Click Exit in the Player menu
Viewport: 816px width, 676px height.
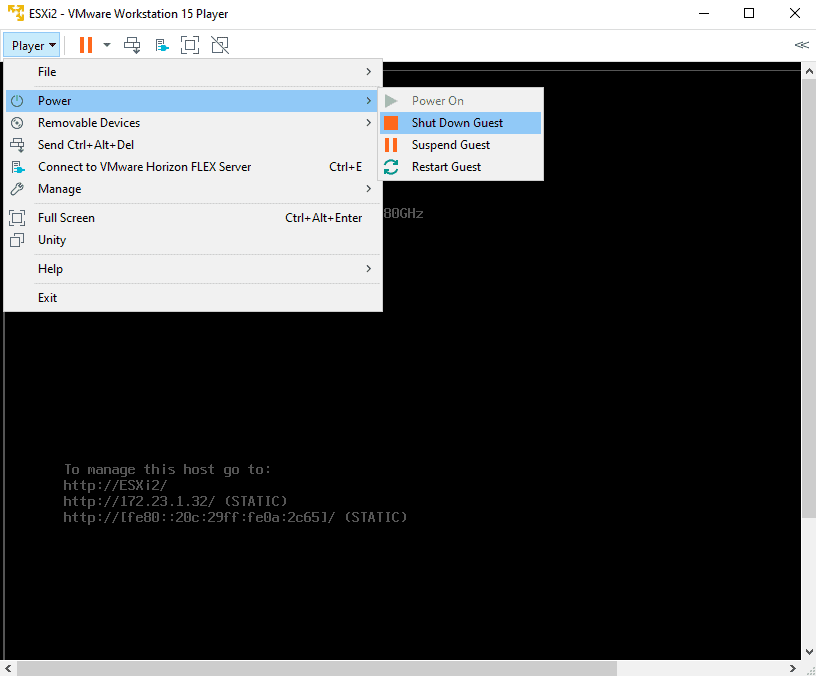[x=48, y=298]
